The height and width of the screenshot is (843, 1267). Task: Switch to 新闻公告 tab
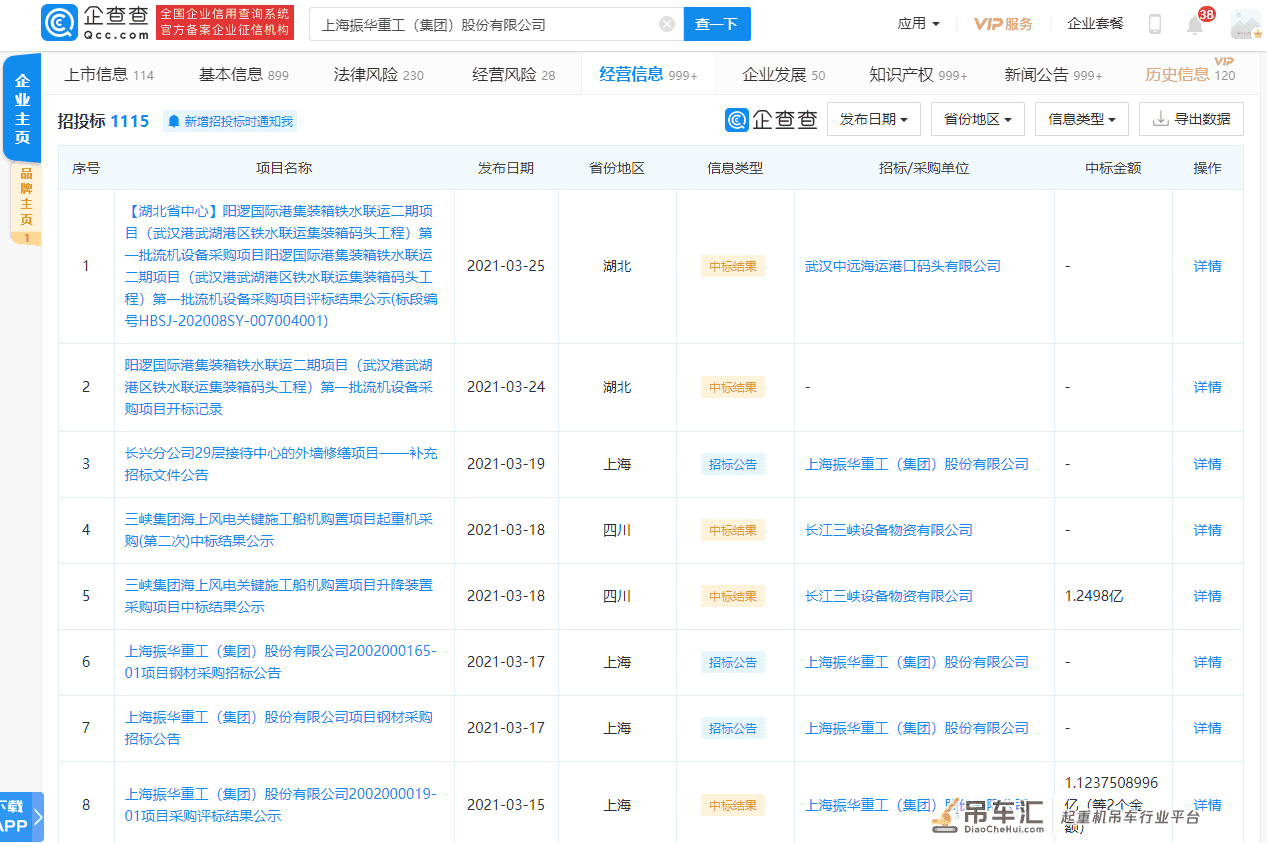pyautogui.click(x=1053, y=75)
